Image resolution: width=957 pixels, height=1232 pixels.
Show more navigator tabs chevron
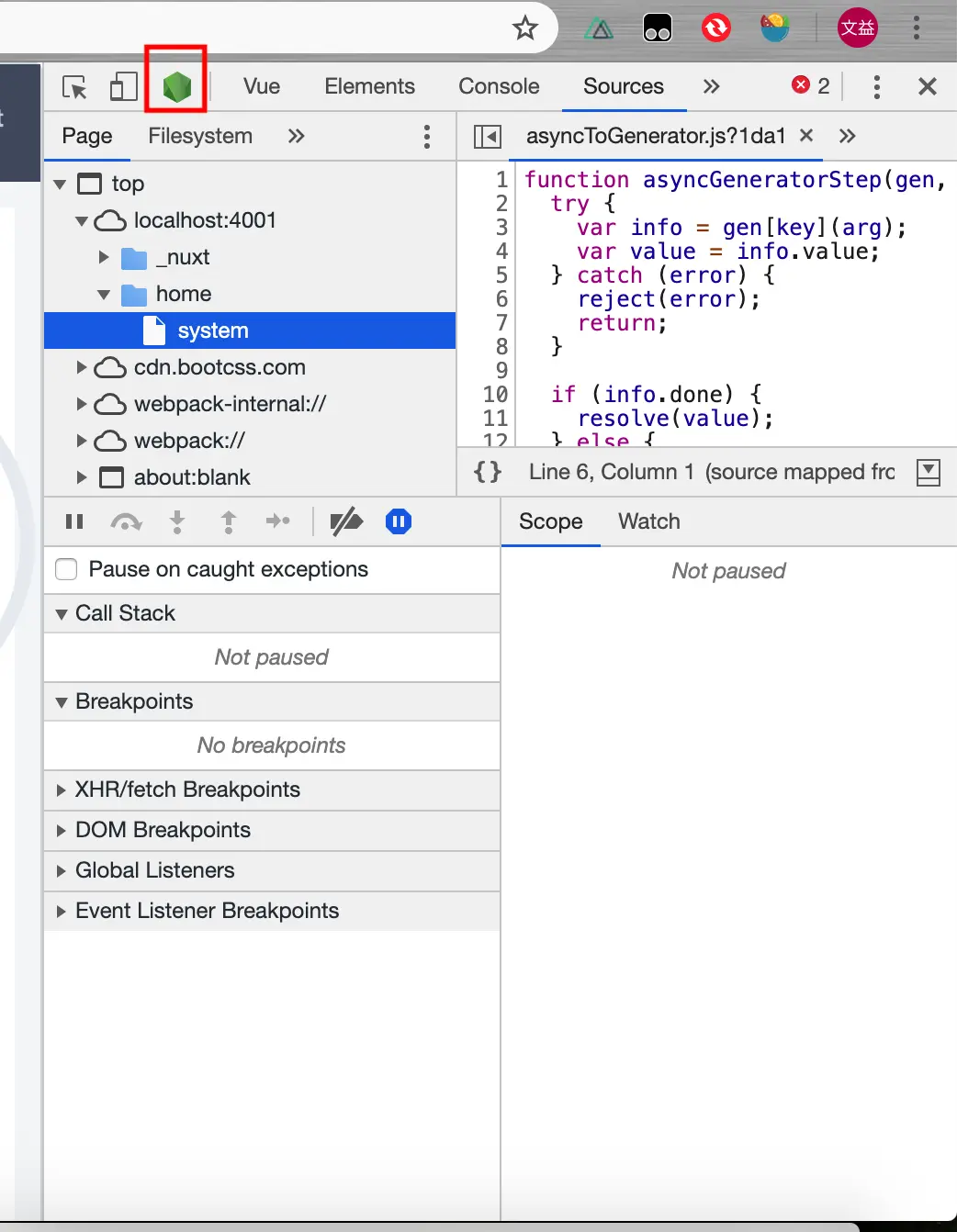coord(296,136)
